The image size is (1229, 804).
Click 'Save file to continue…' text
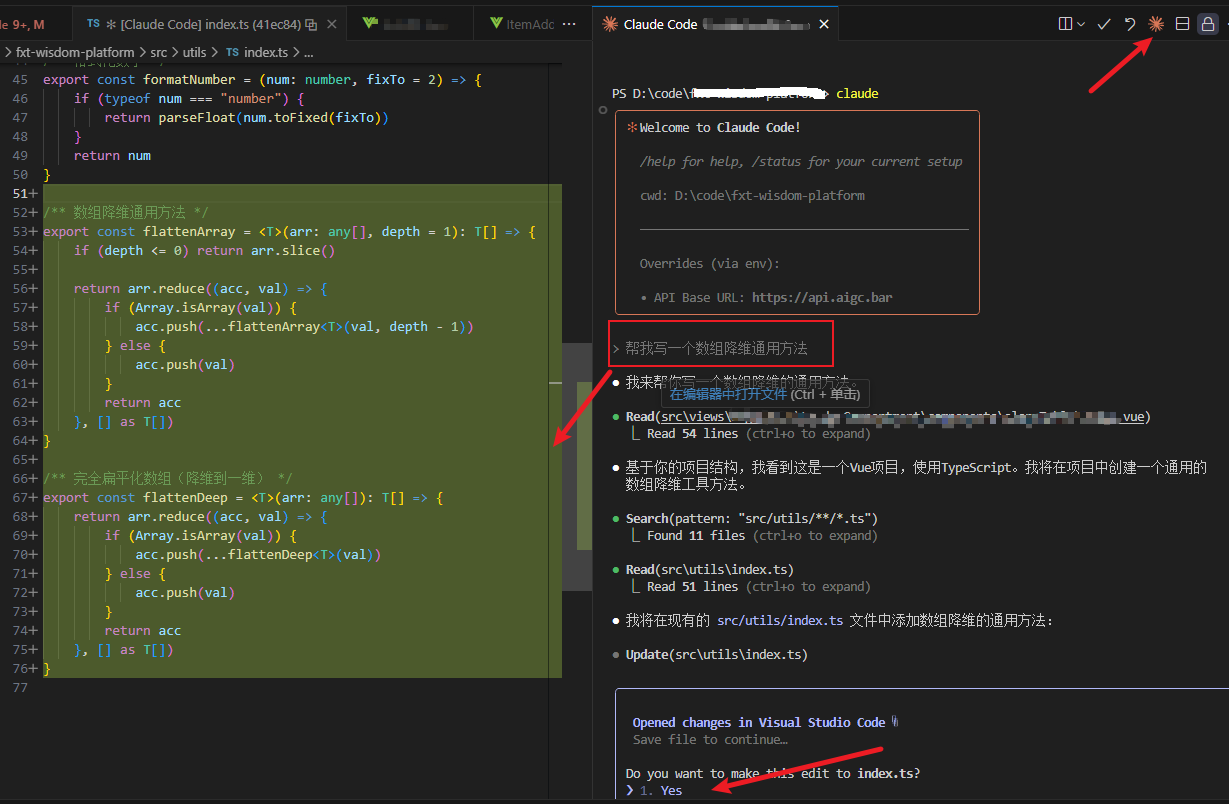(x=710, y=740)
